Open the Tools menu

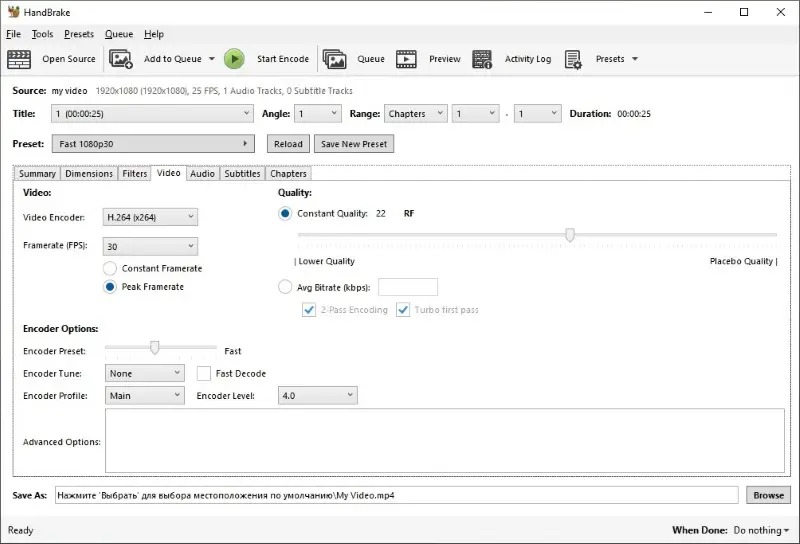[x=42, y=34]
